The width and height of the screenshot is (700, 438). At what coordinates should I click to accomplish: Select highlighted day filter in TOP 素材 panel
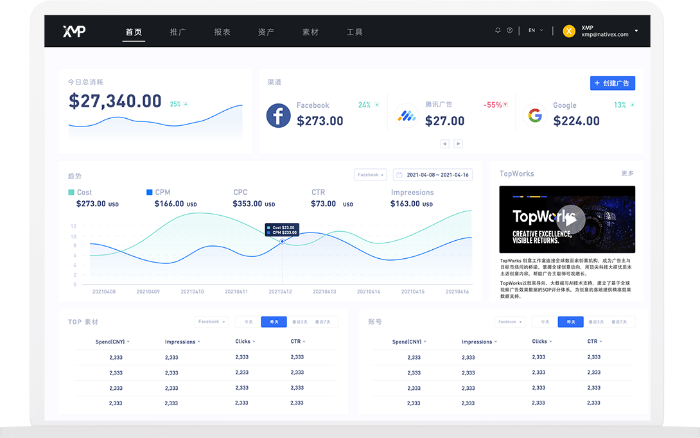[x=274, y=322]
